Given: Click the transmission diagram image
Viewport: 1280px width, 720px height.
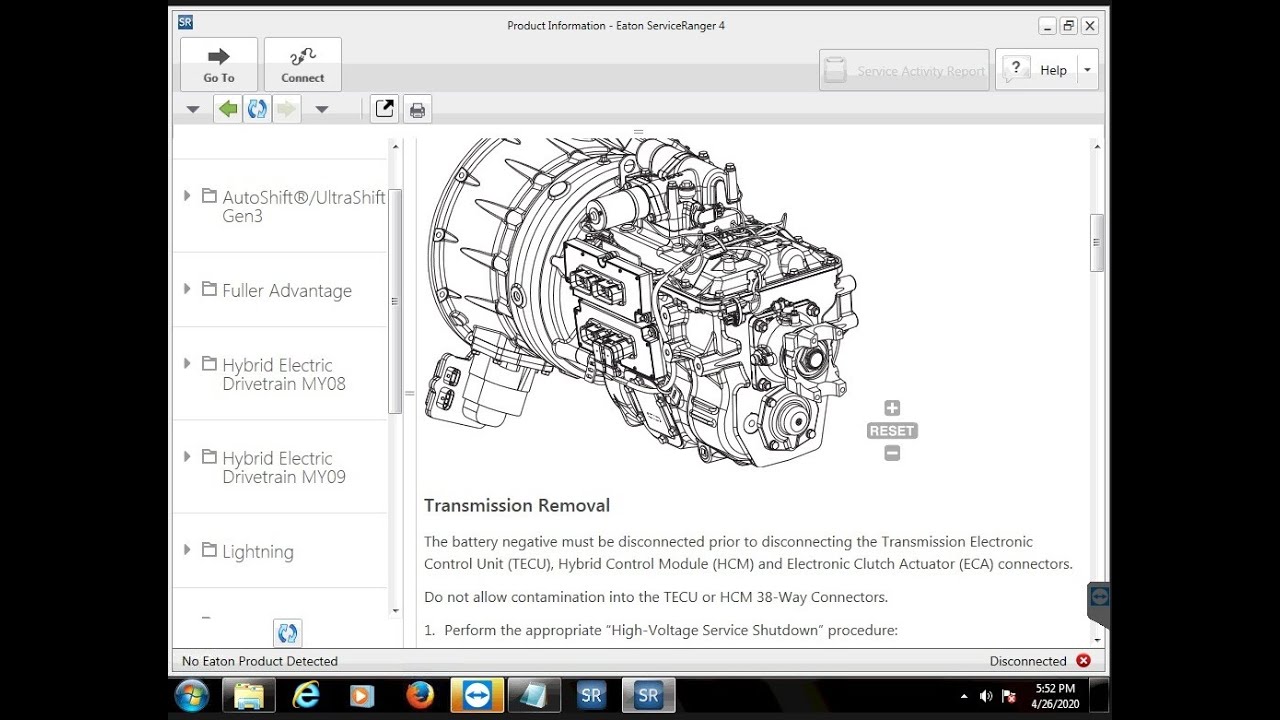Looking at the screenshot, I should [641, 302].
